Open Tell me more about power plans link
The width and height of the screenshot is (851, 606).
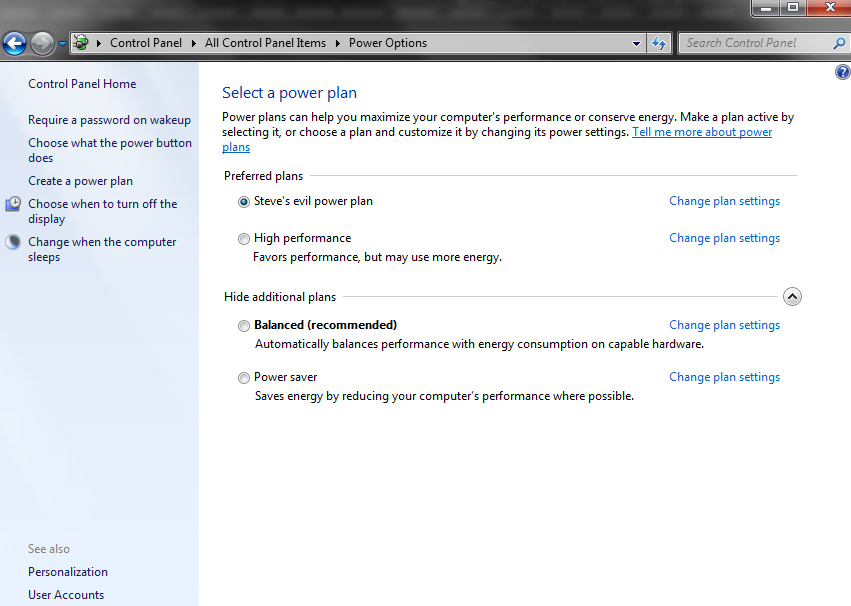click(x=701, y=132)
